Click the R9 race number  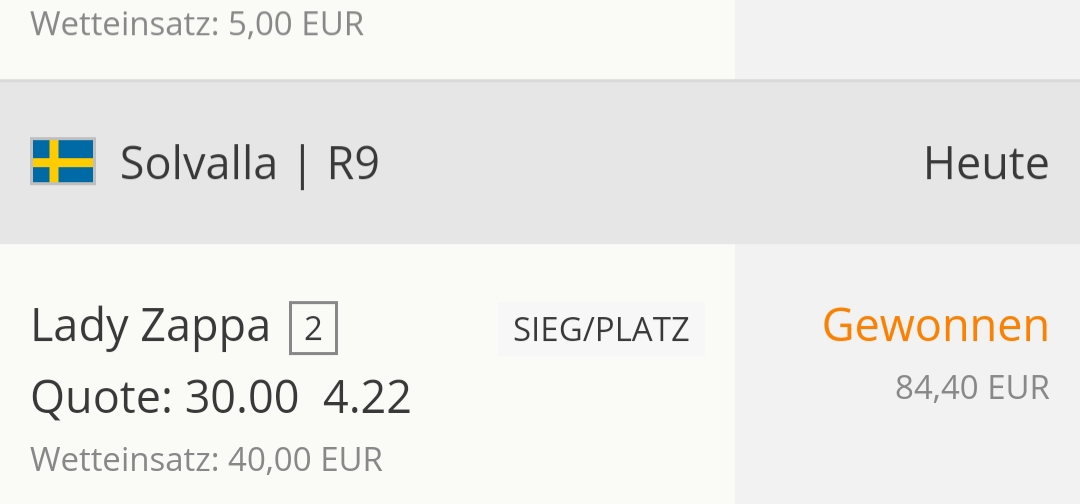click(x=353, y=164)
